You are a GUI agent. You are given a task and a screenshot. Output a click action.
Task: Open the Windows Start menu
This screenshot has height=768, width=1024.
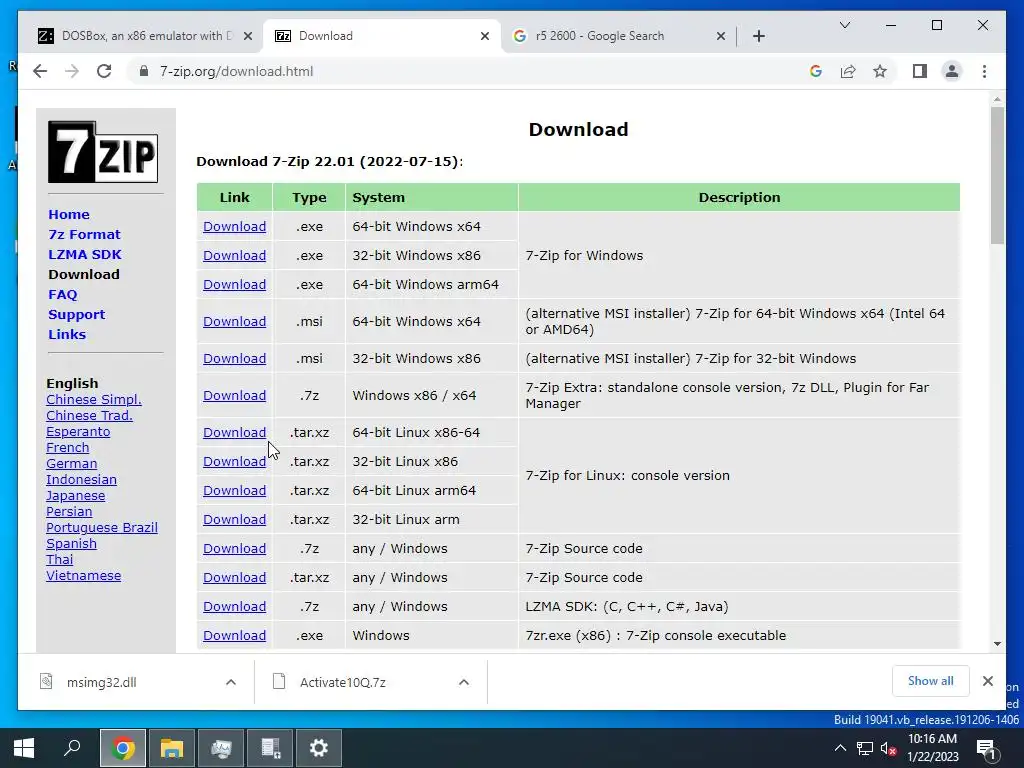coord(24,748)
